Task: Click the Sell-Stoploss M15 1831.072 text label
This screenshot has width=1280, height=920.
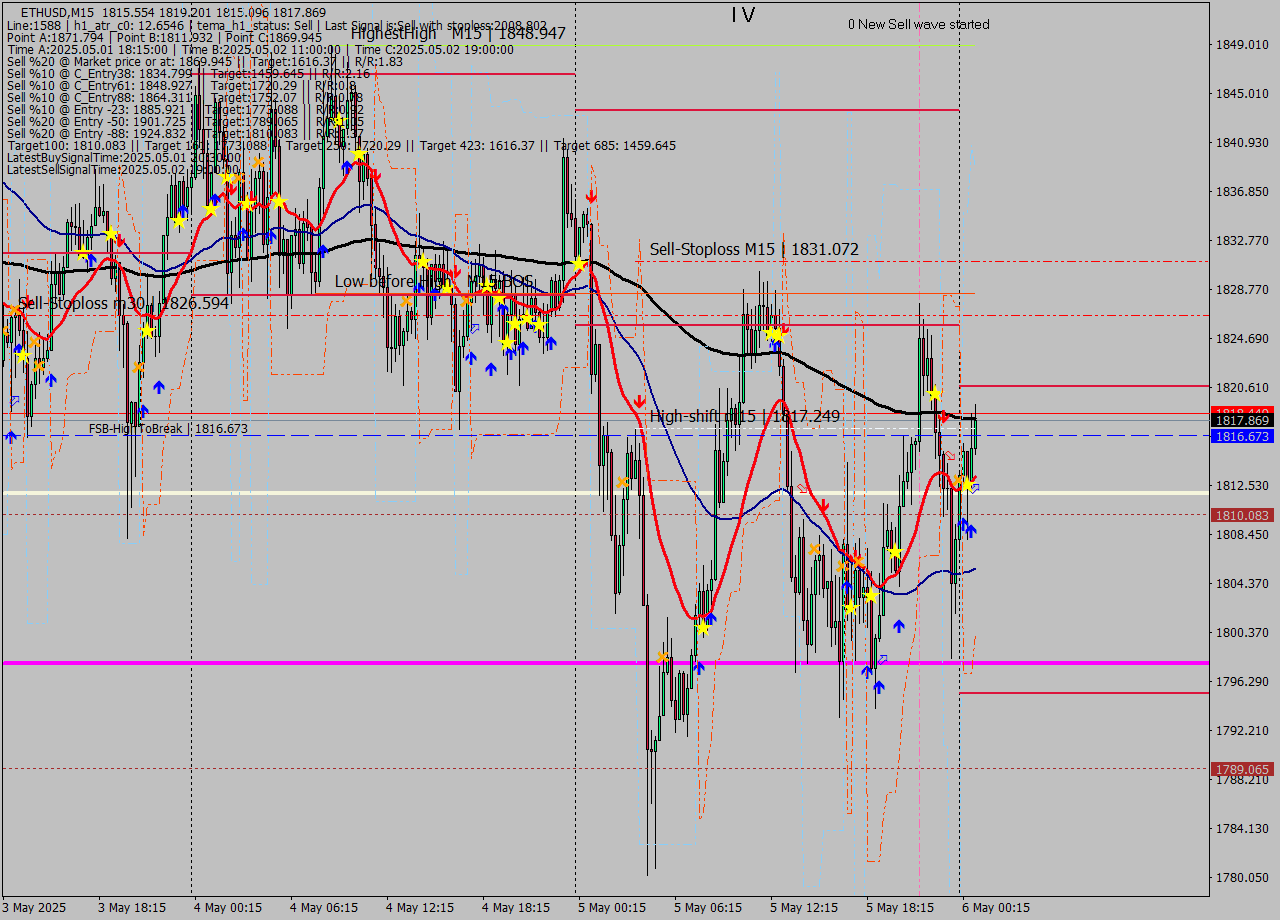Action: 753,249
